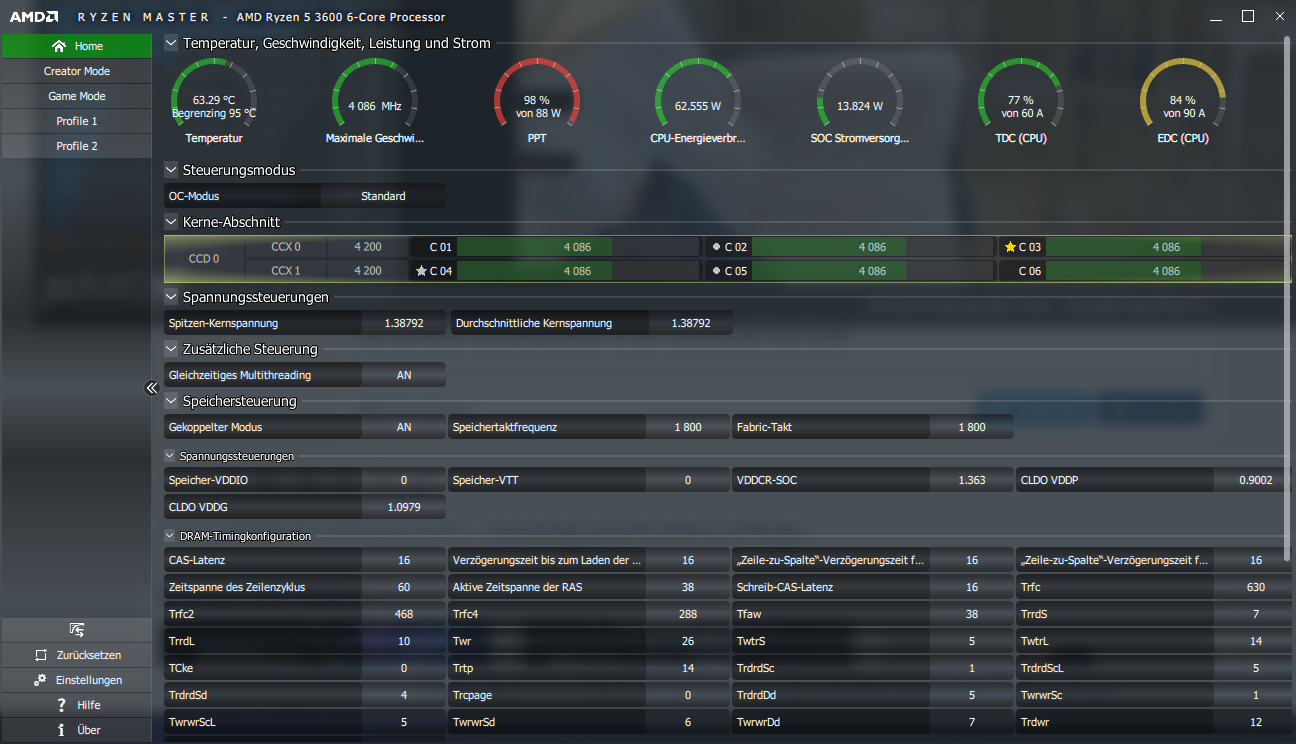Collapse Temperatur, Geschwindigkeit, Leistung und Strom section
Viewport: 1296px width, 744px height.
point(171,43)
